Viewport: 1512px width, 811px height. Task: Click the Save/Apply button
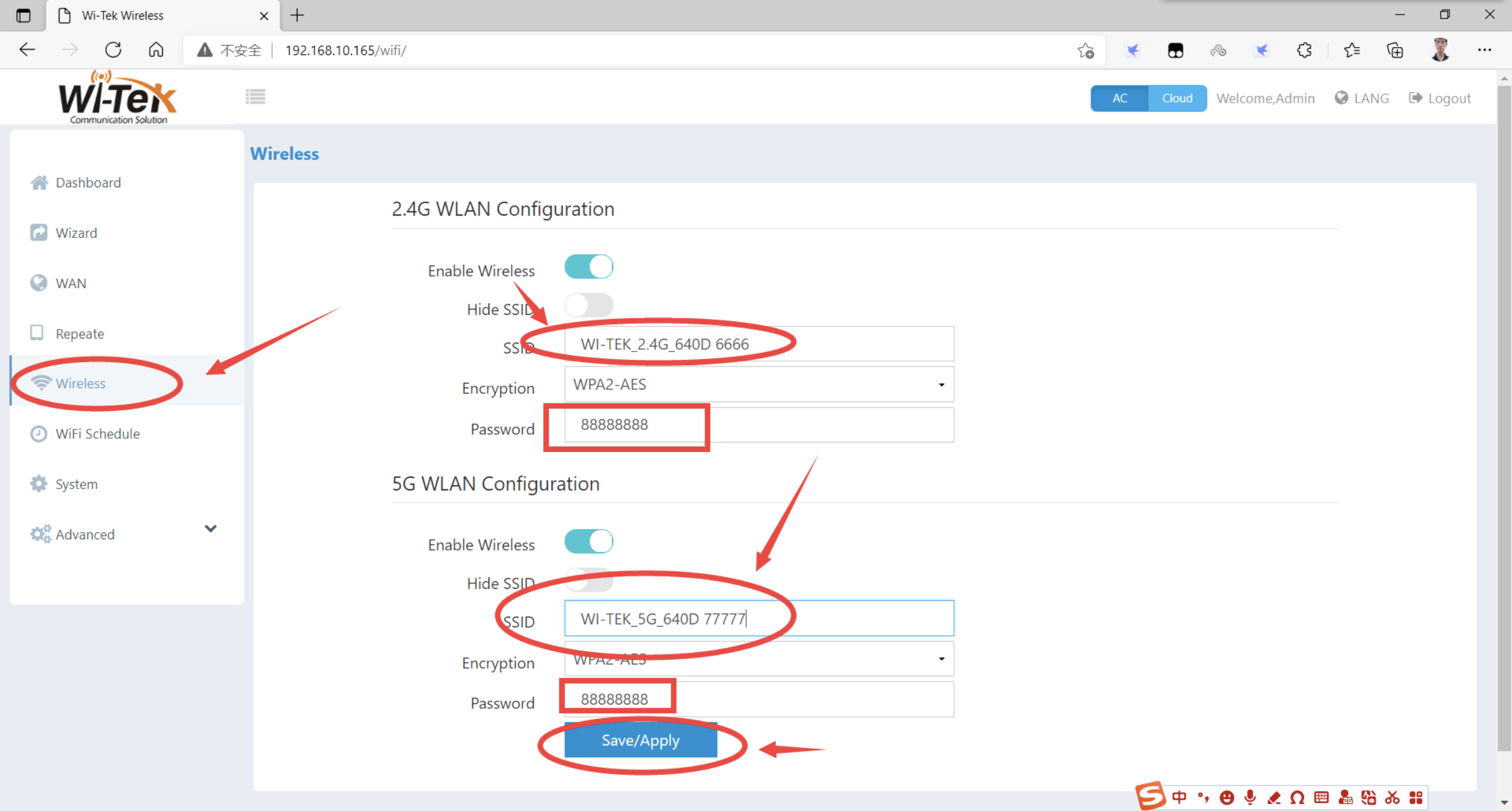(640, 740)
